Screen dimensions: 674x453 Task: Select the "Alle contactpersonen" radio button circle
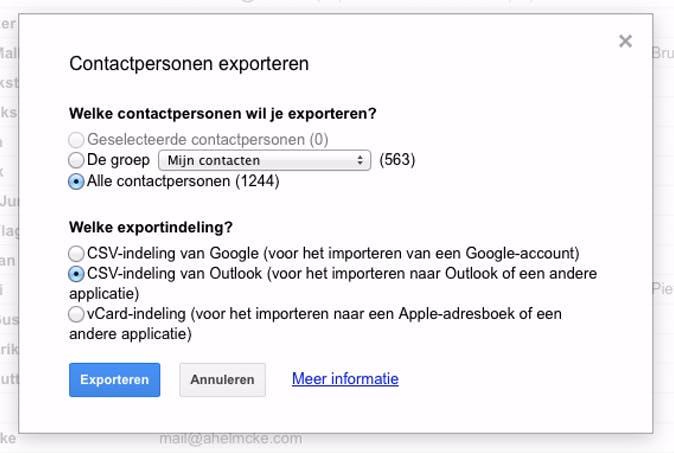click(76, 182)
